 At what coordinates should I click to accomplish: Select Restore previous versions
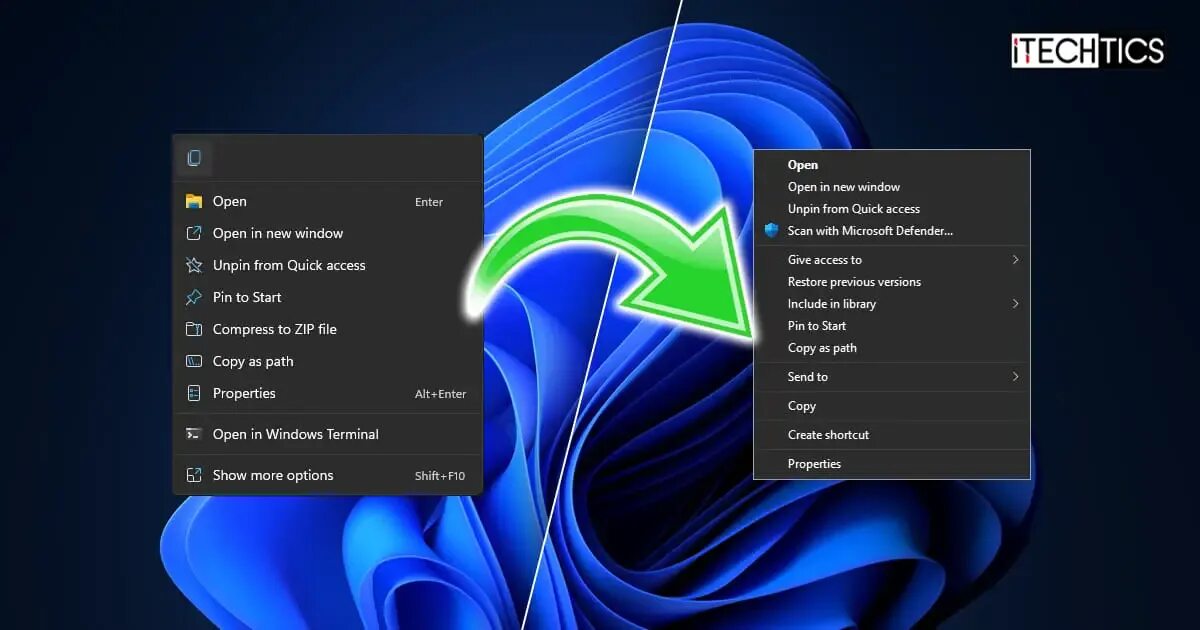pos(854,281)
